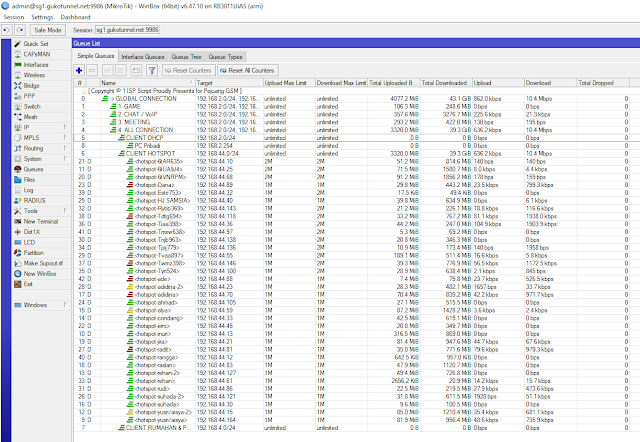Sort by Target column header
The height and width of the screenshot is (442, 640).
point(229,83)
